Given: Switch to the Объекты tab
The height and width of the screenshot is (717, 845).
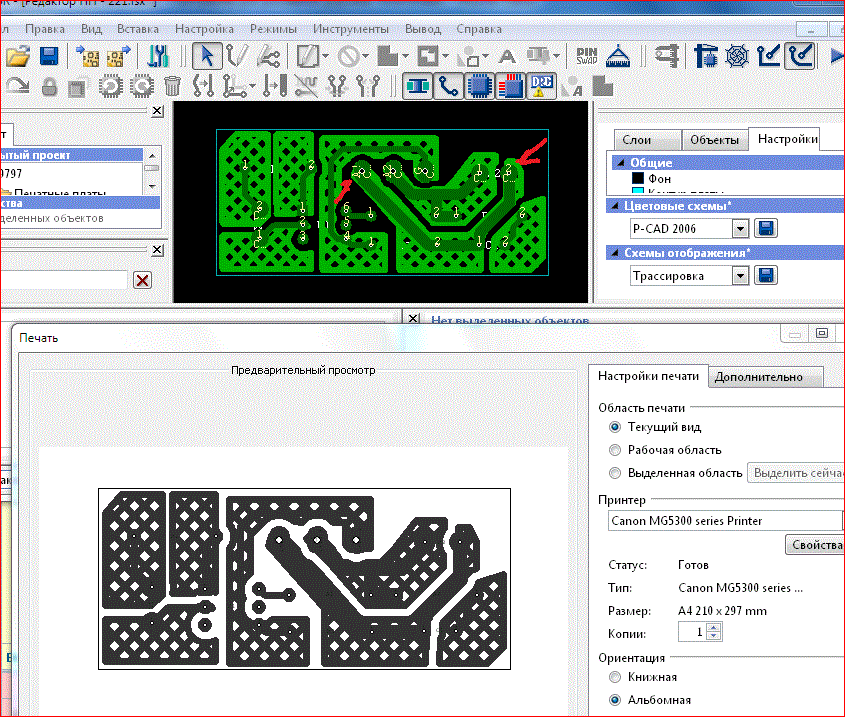Looking at the screenshot, I should coord(715,140).
